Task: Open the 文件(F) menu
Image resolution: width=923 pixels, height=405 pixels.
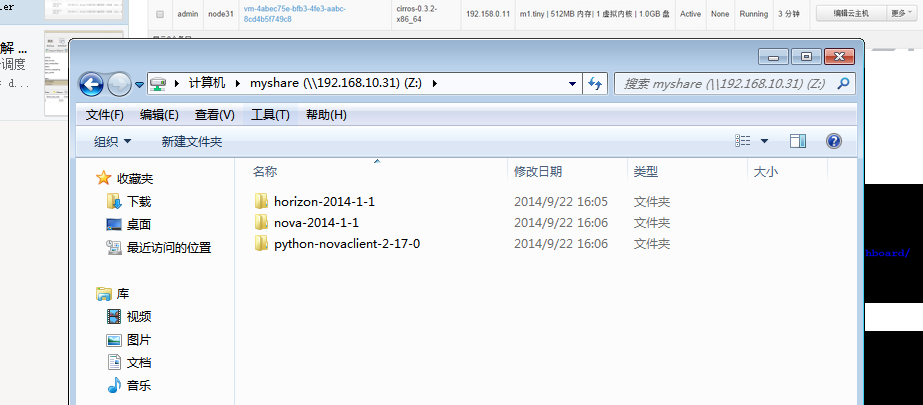Action: point(105,115)
